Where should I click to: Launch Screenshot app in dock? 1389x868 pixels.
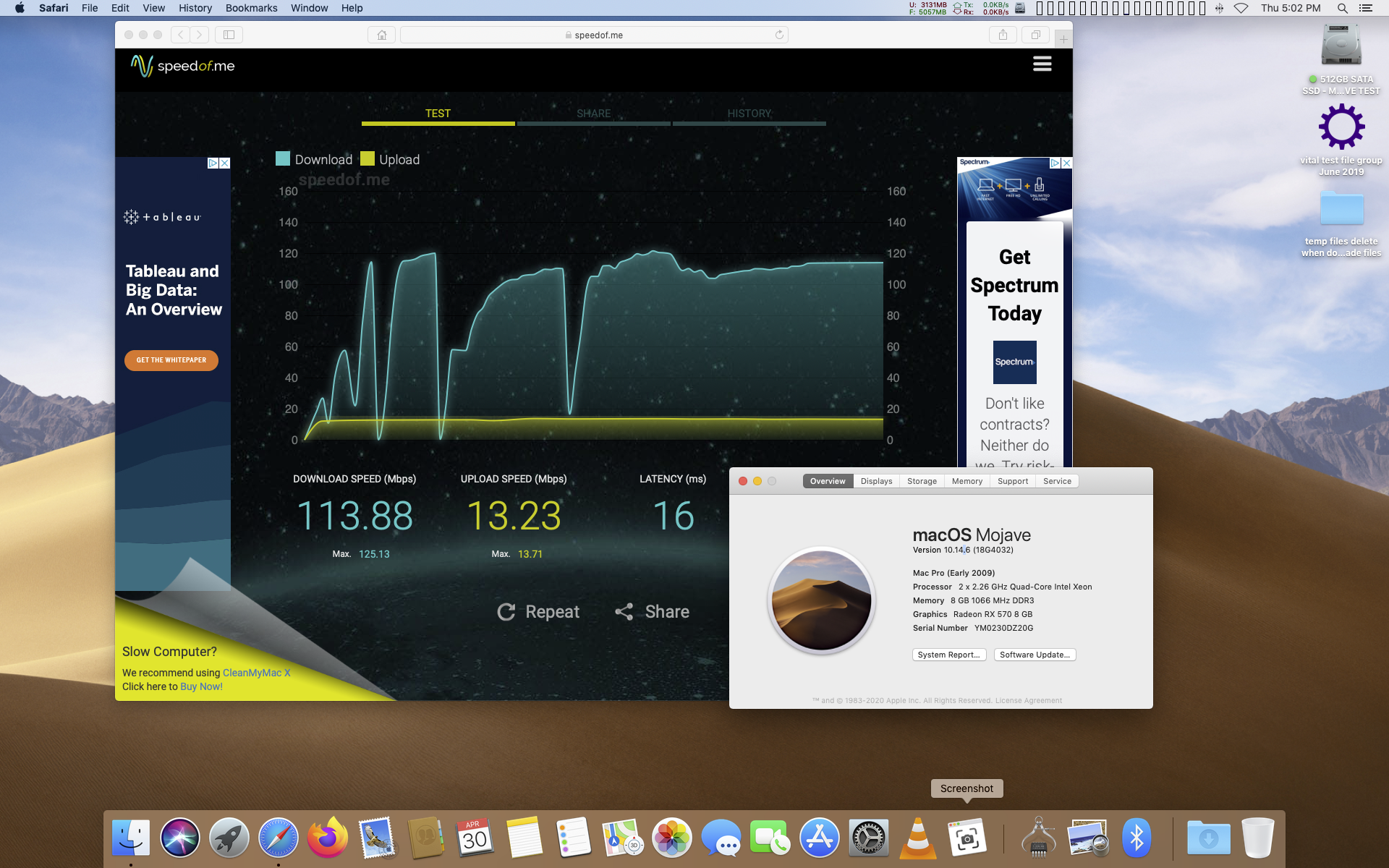coord(967,838)
